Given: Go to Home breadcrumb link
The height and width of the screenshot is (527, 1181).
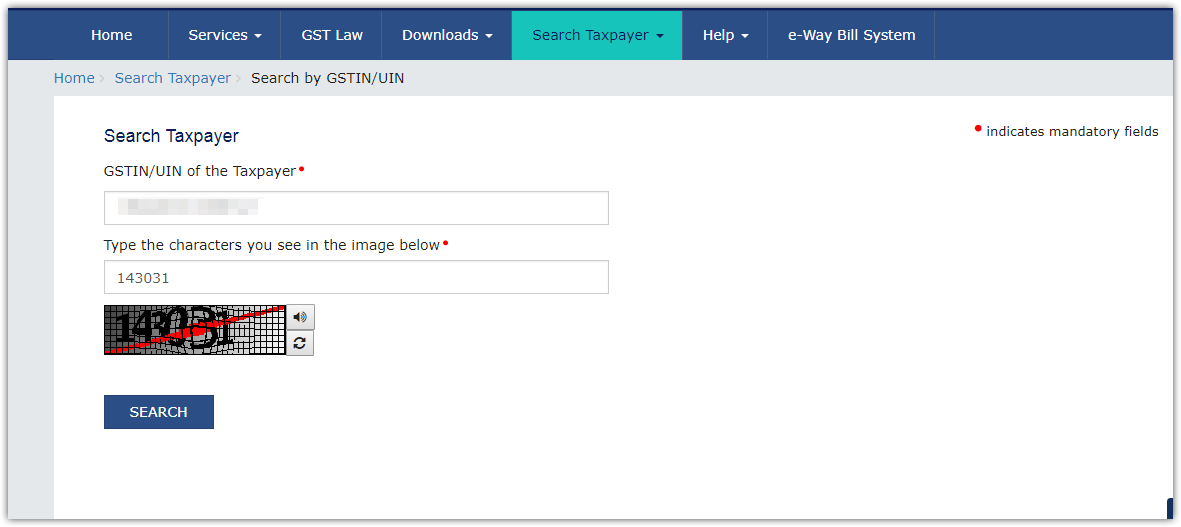Looking at the screenshot, I should coord(74,78).
